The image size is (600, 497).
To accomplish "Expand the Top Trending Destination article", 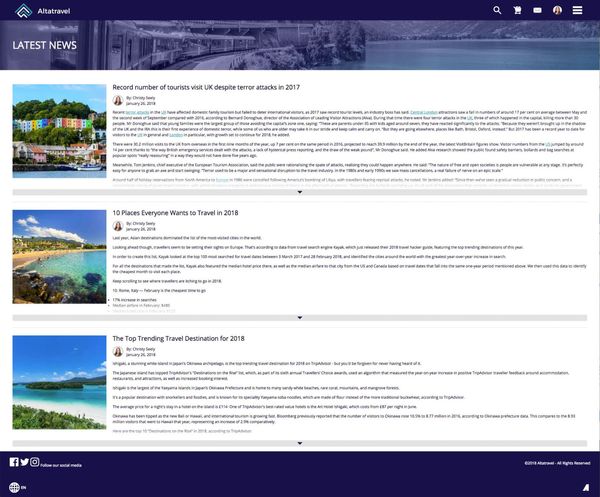I will click(x=300, y=443).
